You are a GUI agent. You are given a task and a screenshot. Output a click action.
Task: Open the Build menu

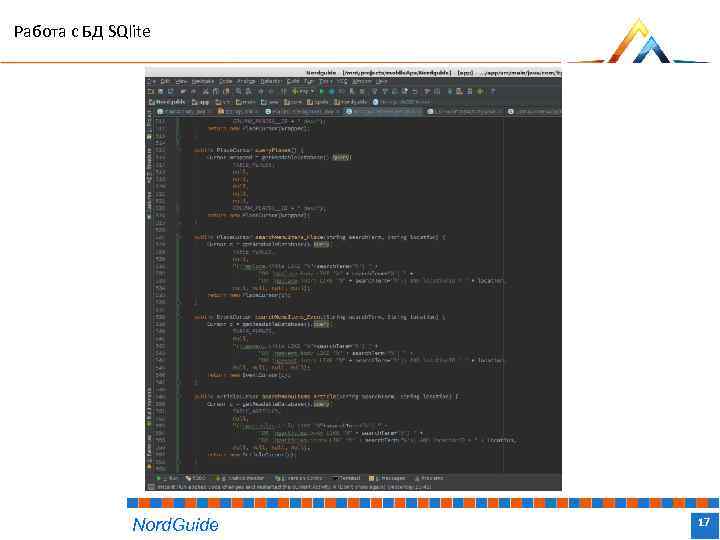click(x=293, y=81)
